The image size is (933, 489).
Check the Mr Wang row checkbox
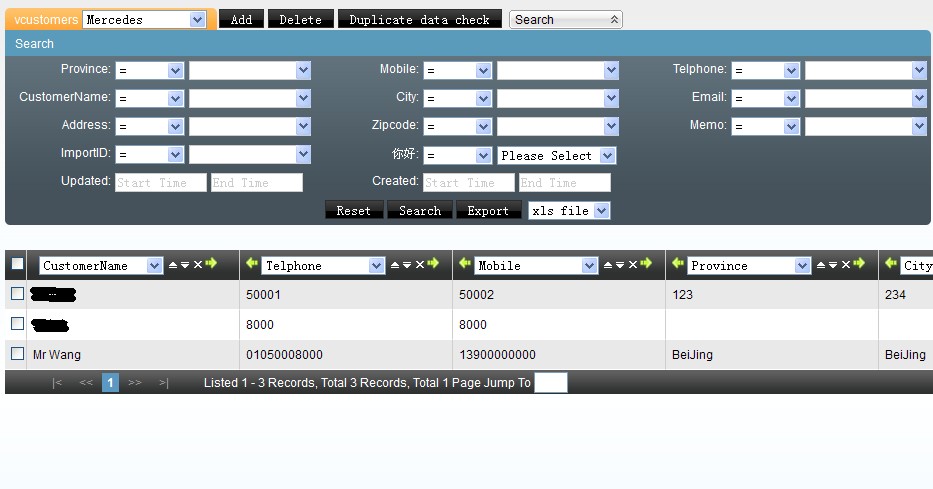tap(17, 354)
